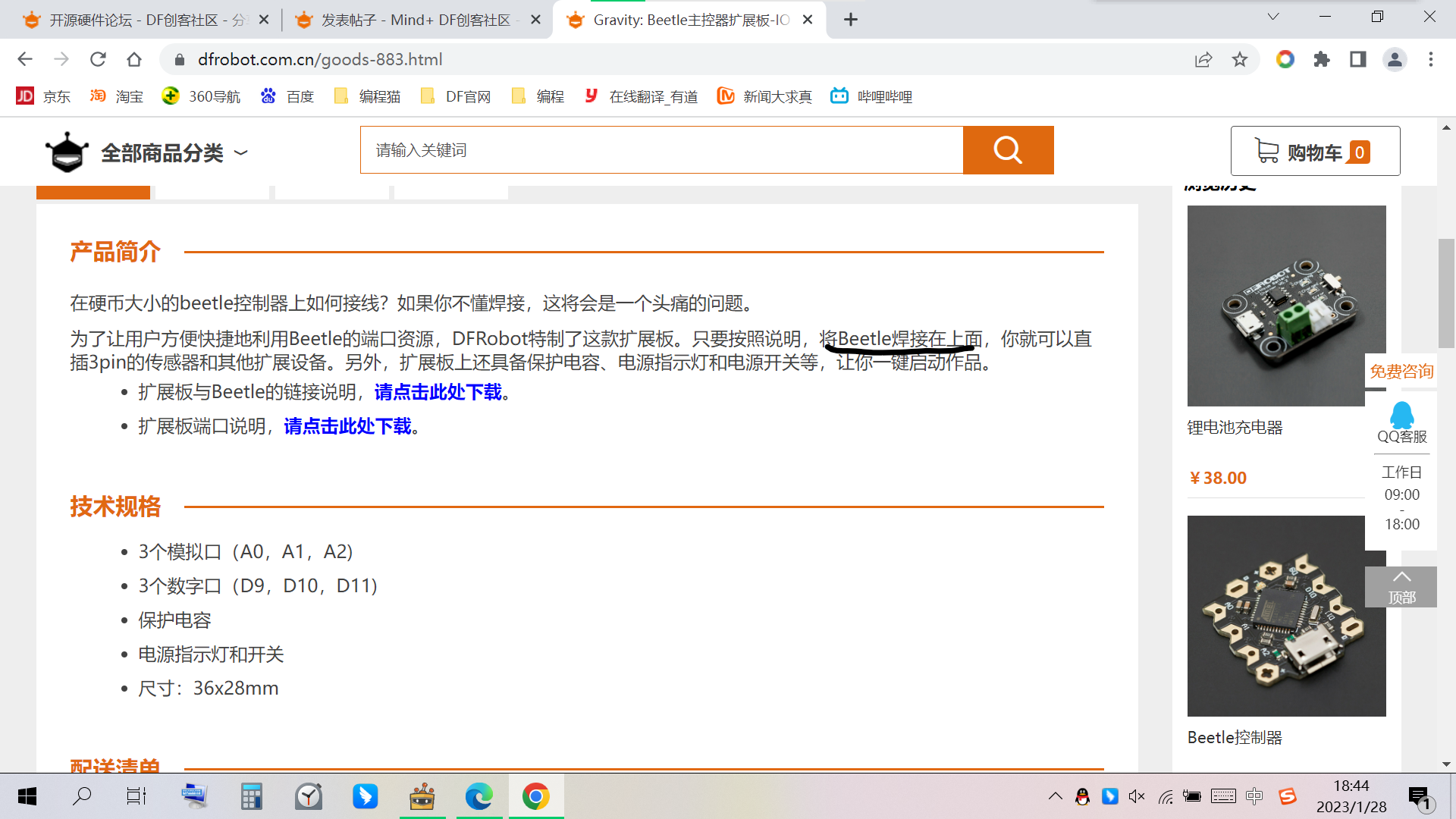Share this page via share icon
This screenshot has height=819, width=1456.
click(1203, 59)
